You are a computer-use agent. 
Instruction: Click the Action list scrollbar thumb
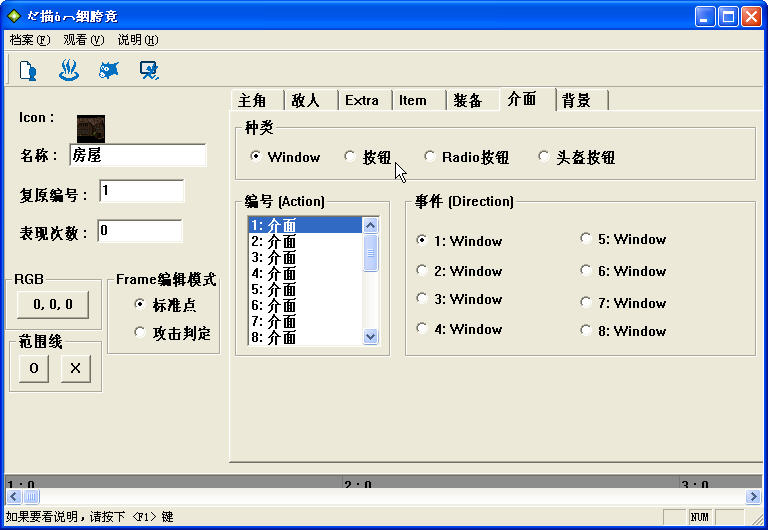[371, 252]
